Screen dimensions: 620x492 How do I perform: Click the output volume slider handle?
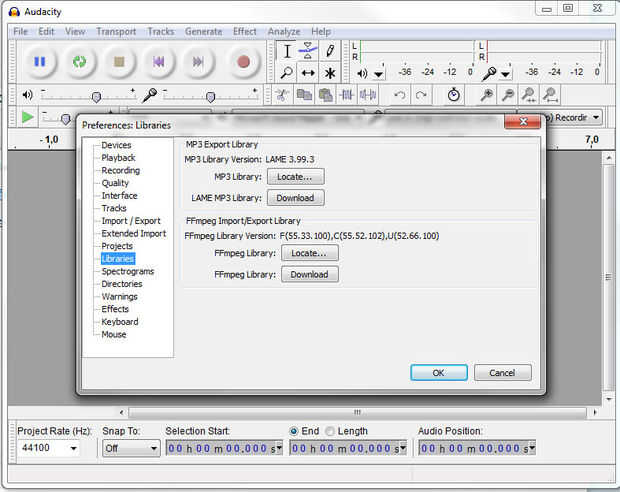(x=96, y=97)
